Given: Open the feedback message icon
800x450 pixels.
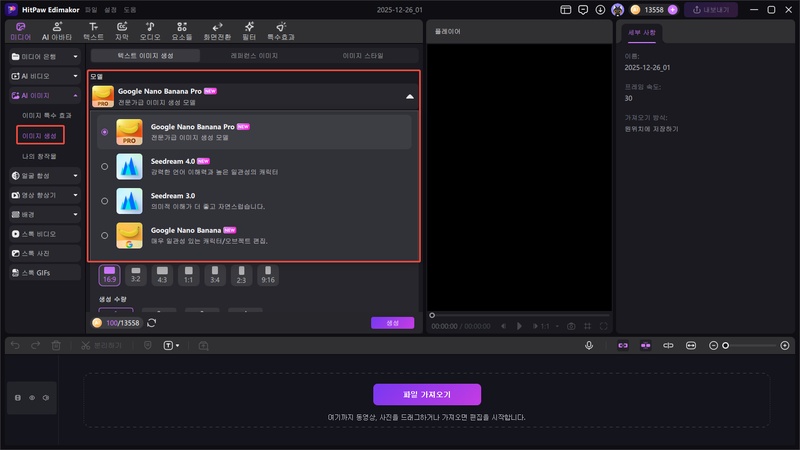Looking at the screenshot, I should (x=583, y=10).
